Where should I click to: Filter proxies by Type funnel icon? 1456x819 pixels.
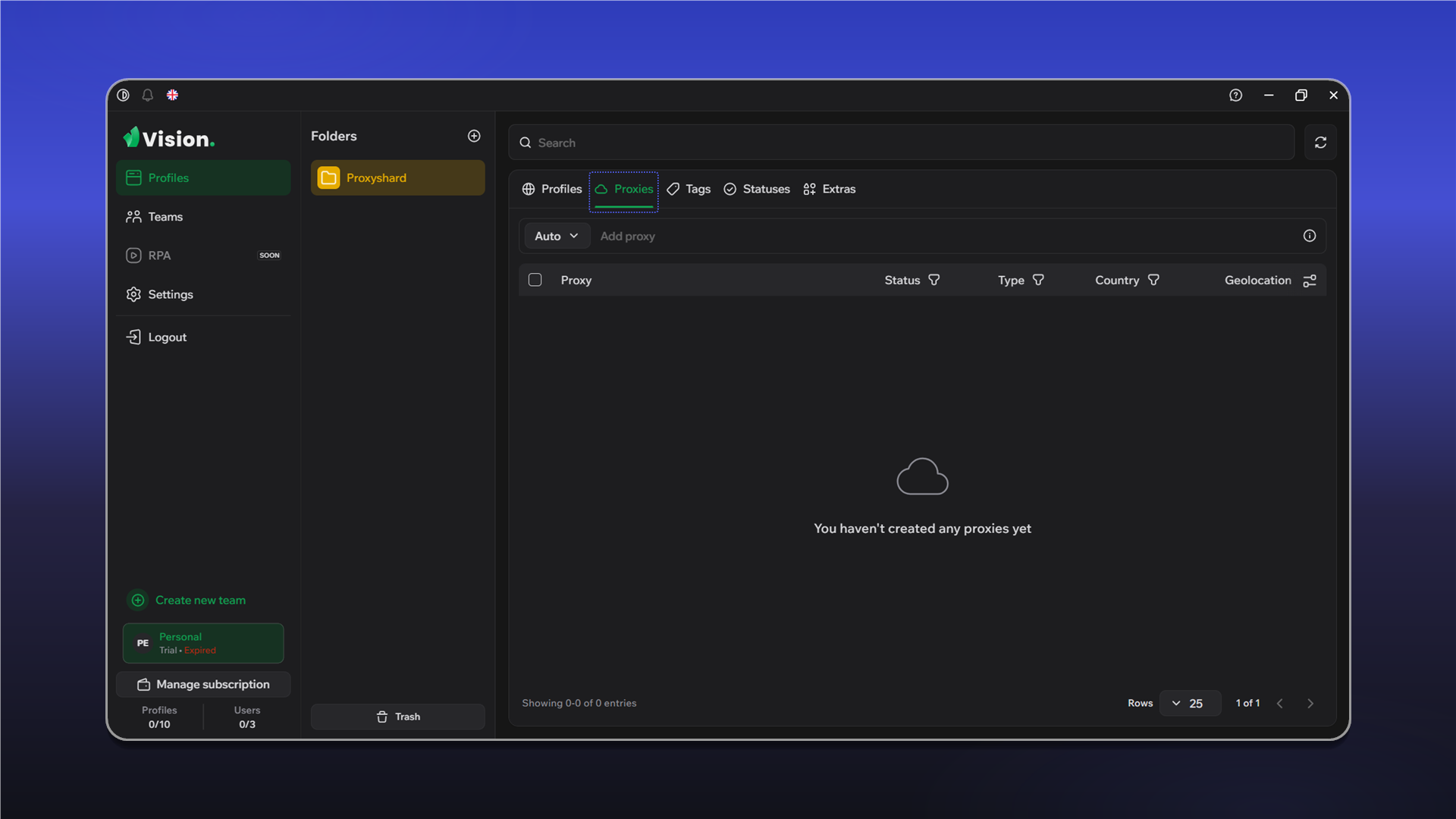(x=1039, y=280)
